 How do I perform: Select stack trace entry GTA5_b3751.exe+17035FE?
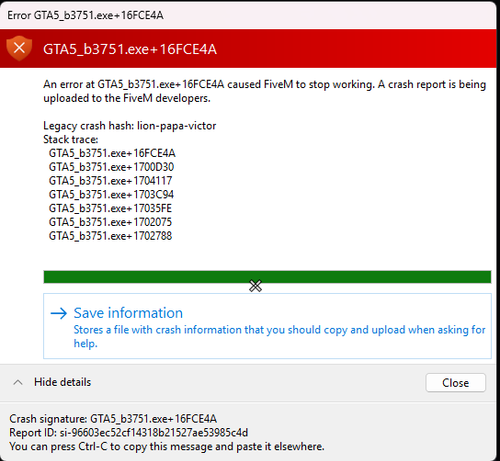click(x=110, y=208)
